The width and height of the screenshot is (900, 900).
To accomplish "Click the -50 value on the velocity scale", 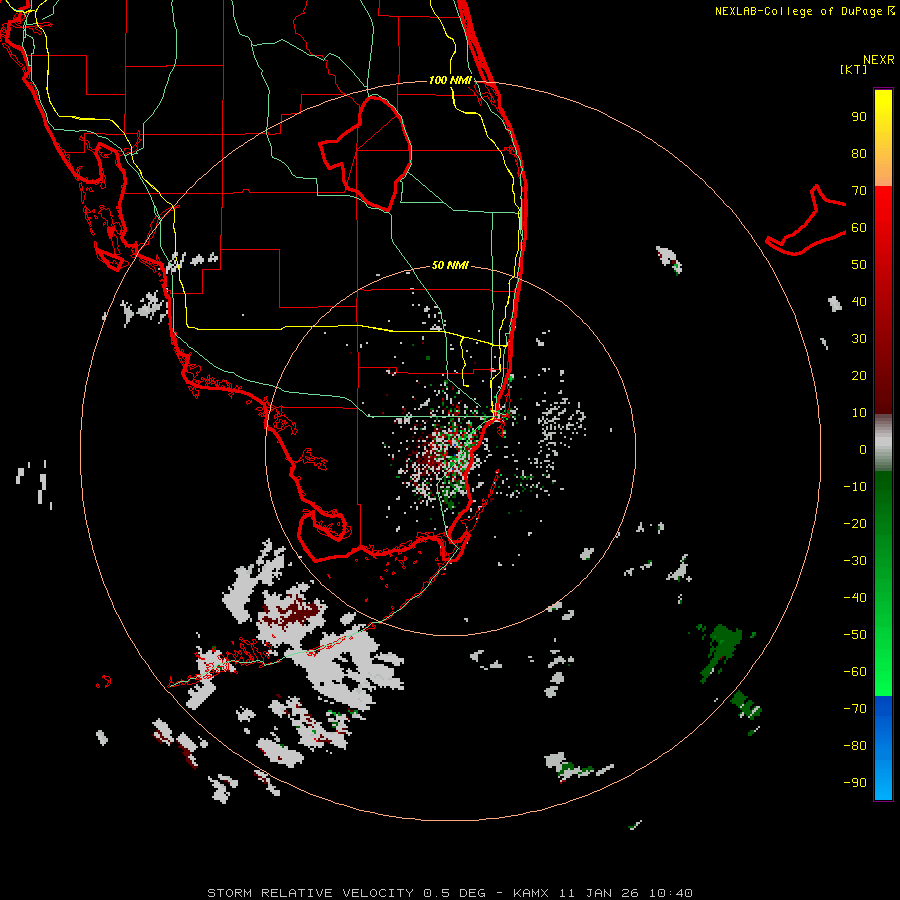I will (855, 635).
